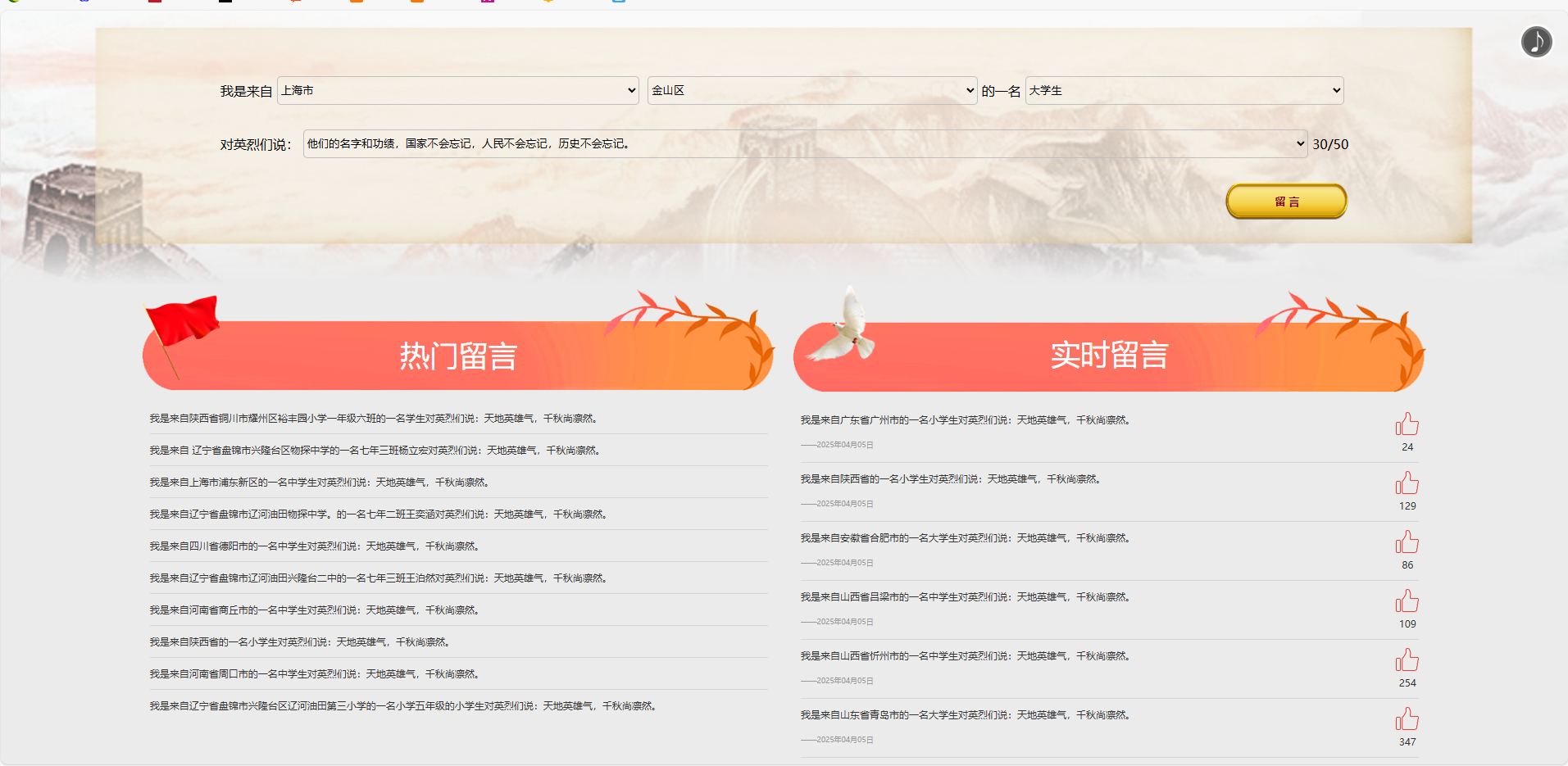Open the district dropdown showing 金山区
Screen dimensions: 1568x766
811,90
